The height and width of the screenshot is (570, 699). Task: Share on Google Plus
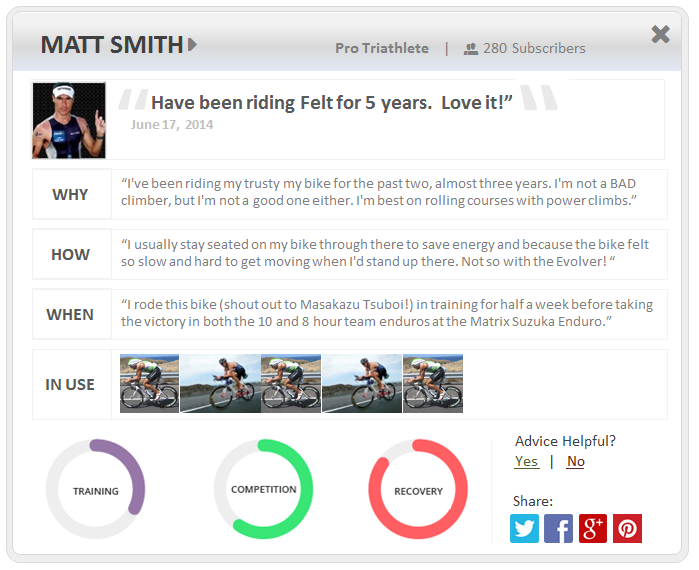pyautogui.click(x=593, y=529)
